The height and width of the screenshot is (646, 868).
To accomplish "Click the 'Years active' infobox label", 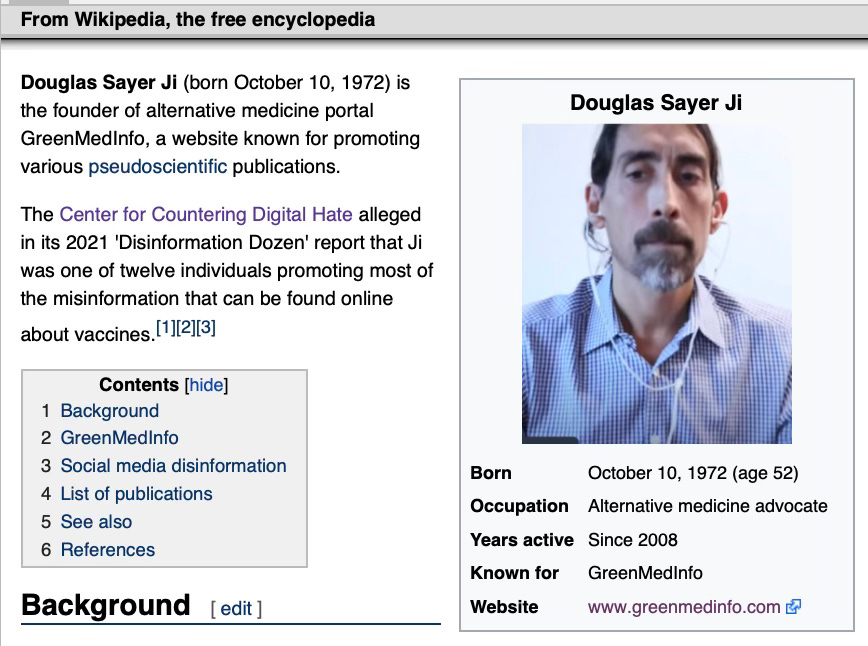I will pyautogui.click(x=522, y=540).
